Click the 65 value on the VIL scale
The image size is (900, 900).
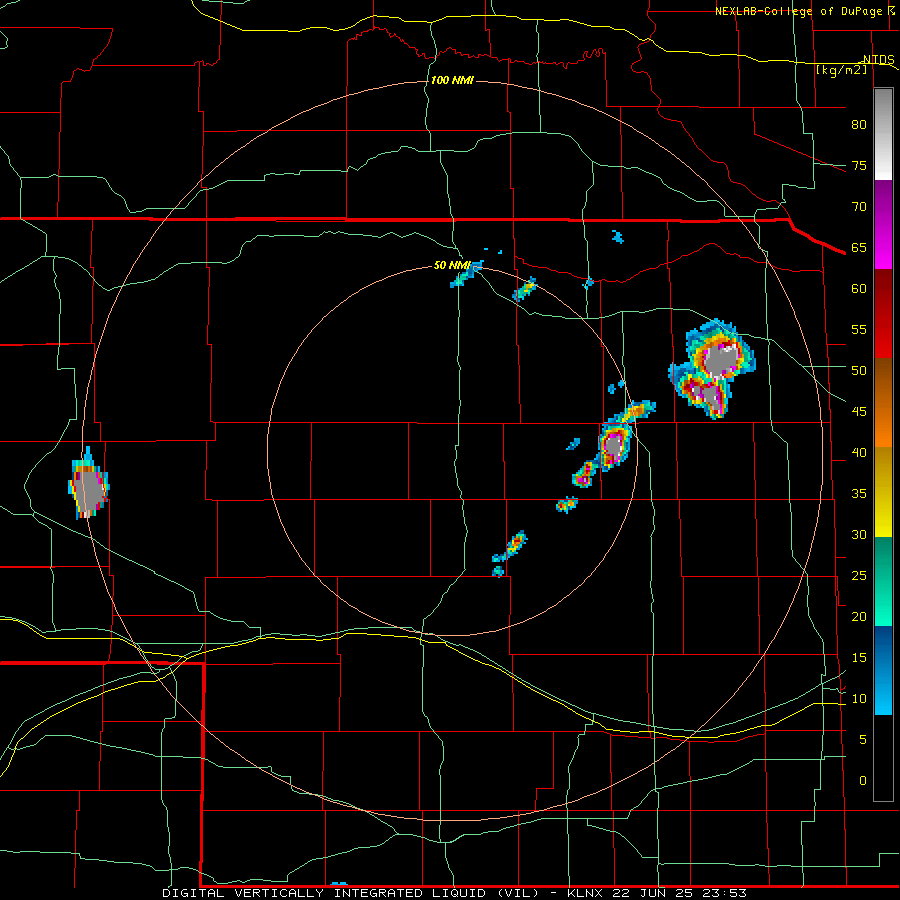click(859, 248)
